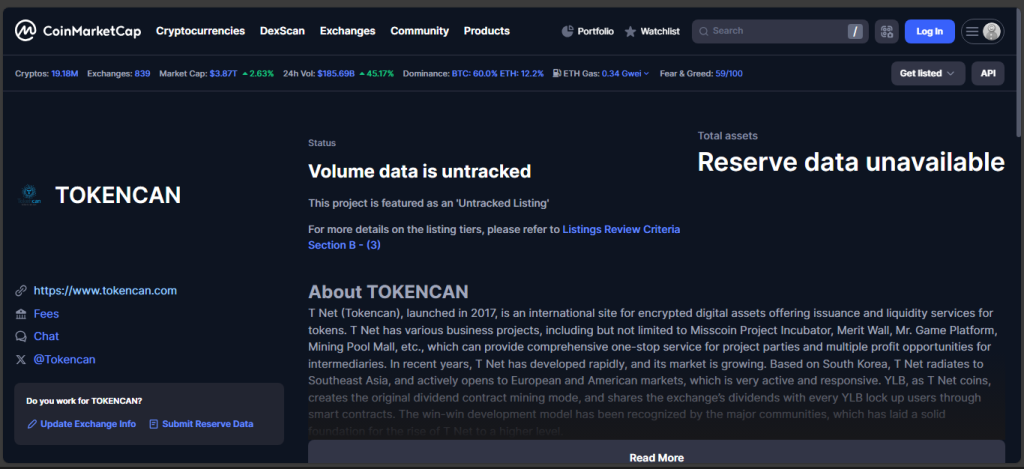
Task: Click the chat bubble icon in sidebar
Action: click(x=21, y=336)
